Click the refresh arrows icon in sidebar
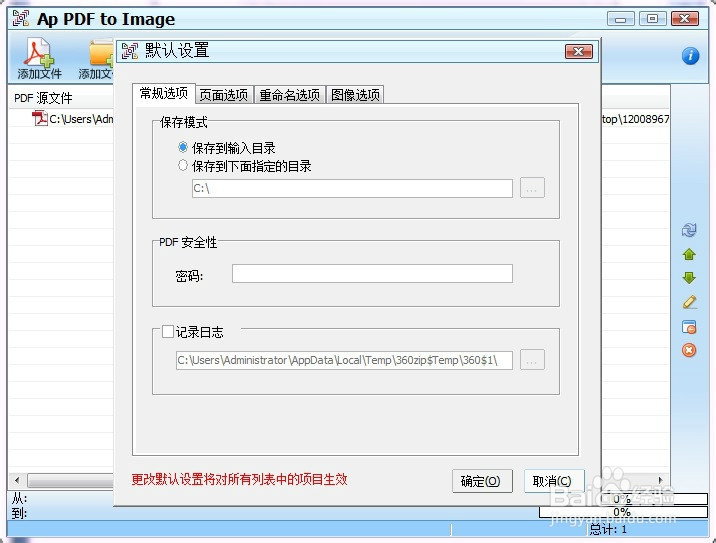 click(689, 230)
